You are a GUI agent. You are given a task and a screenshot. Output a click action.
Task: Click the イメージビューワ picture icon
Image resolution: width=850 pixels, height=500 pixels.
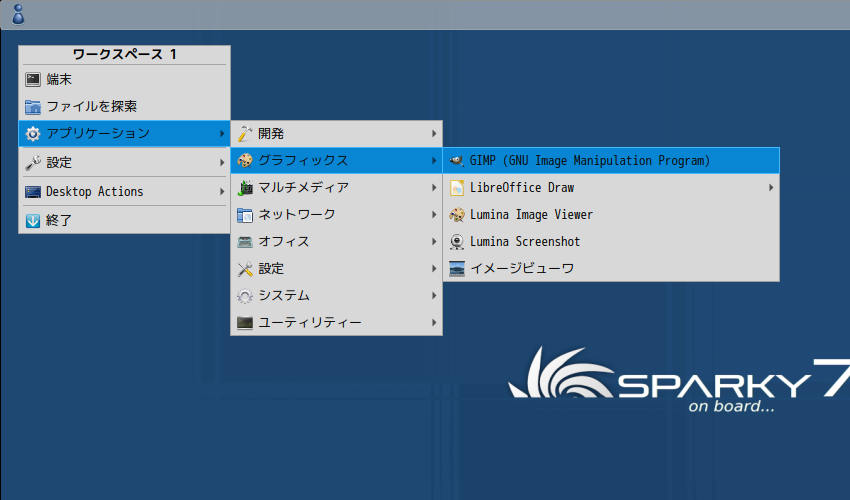pyautogui.click(x=457, y=268)
